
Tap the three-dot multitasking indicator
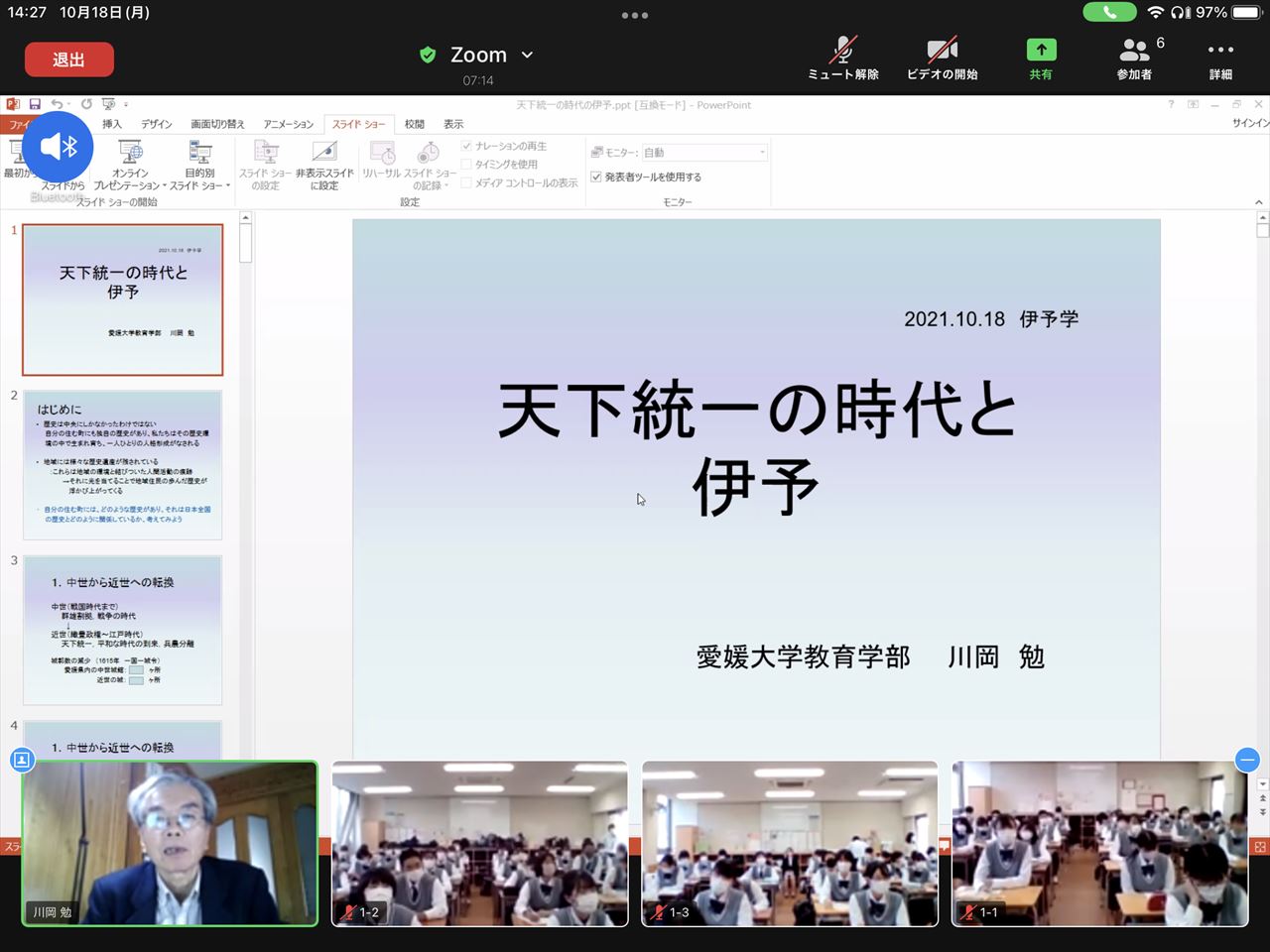635,15
